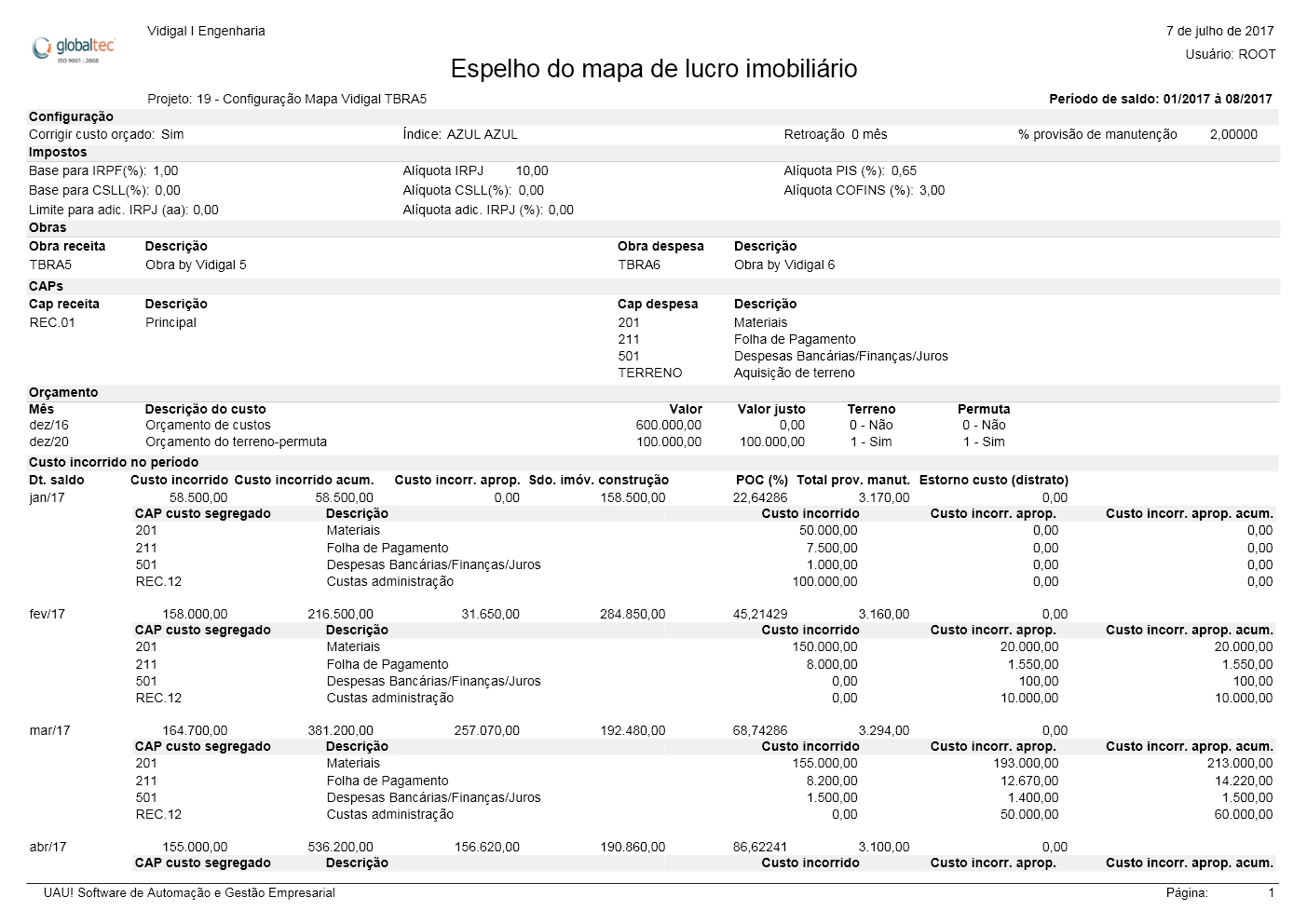This screenshot has height=924, width=1307.
Task: Click the provisão de manutenção value 2,00000
Action: click(x=1233, y=134)
